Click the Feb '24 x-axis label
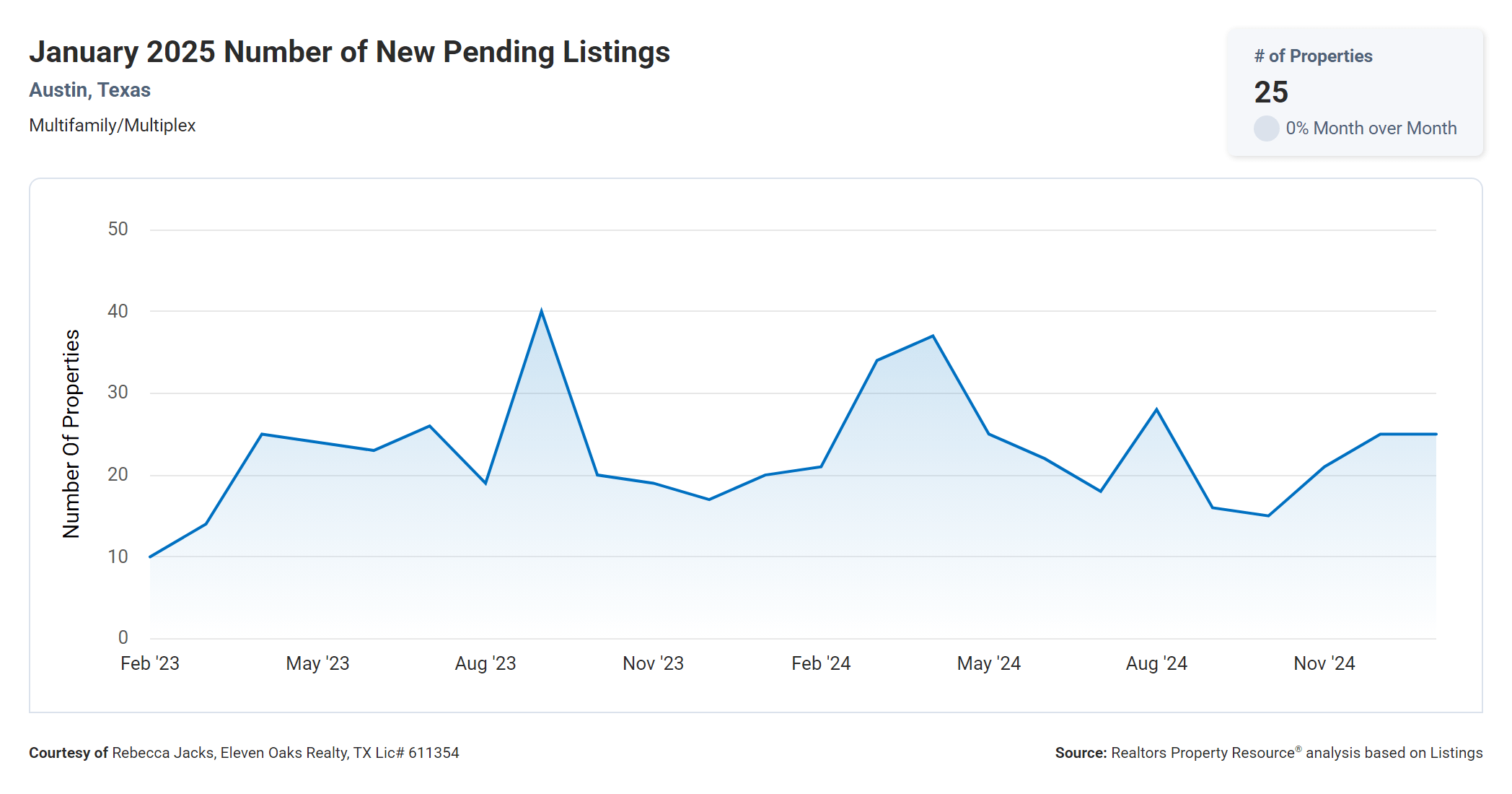Screen dimensions: 1512x794 point(821,663)
